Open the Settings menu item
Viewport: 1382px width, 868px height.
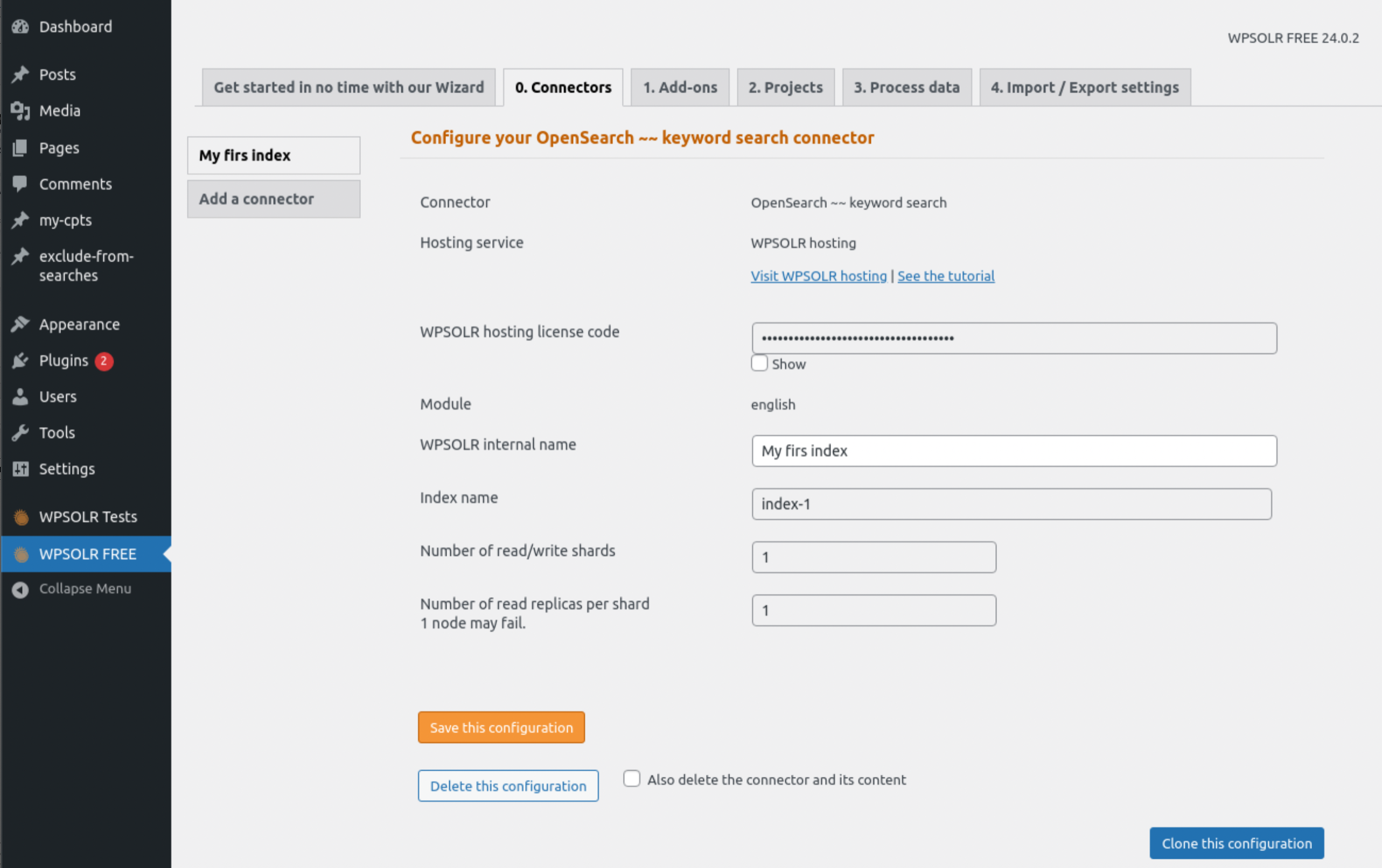tap(86, 468)
